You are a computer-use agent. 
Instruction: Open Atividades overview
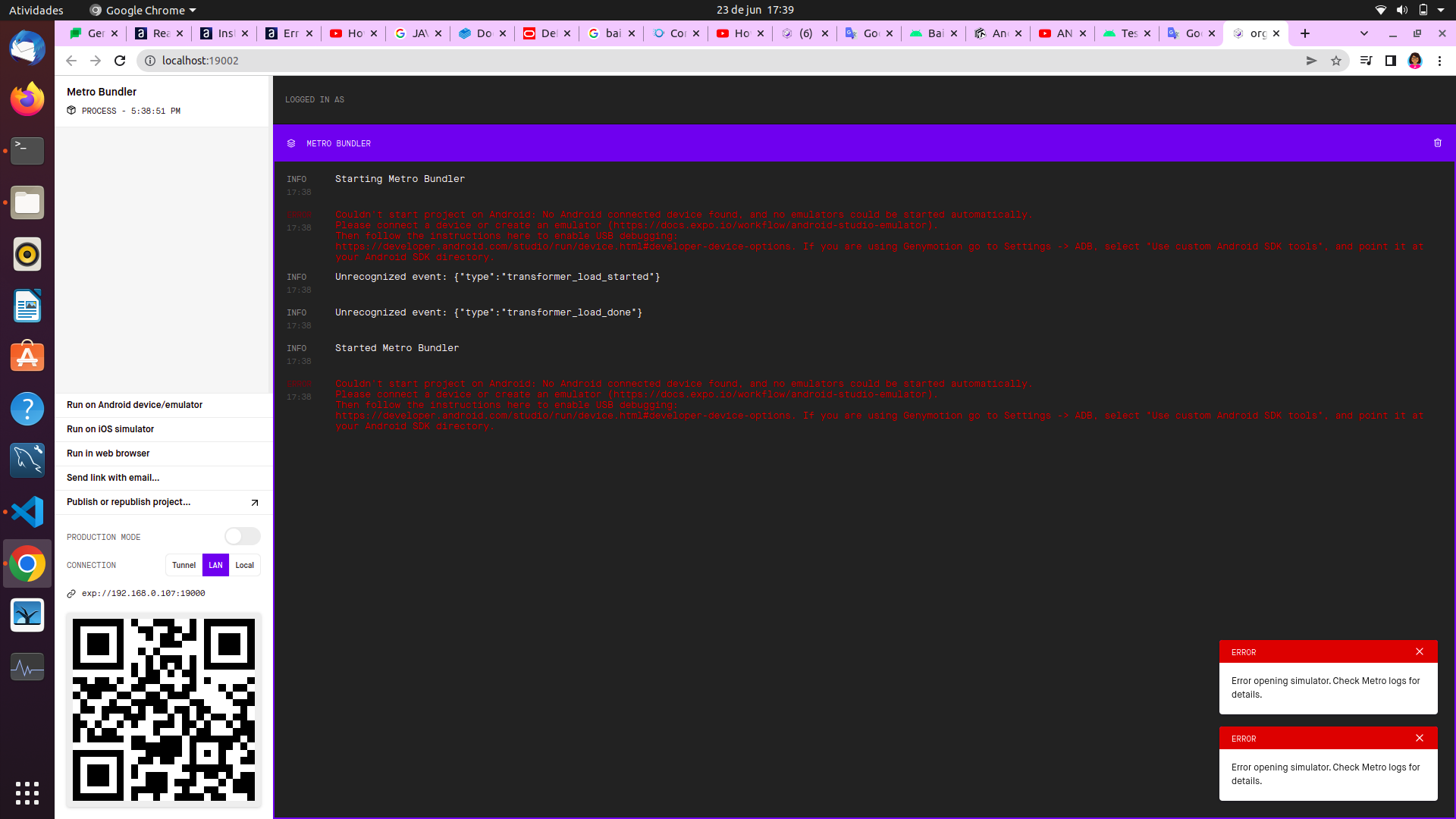(x=36, y=10)
